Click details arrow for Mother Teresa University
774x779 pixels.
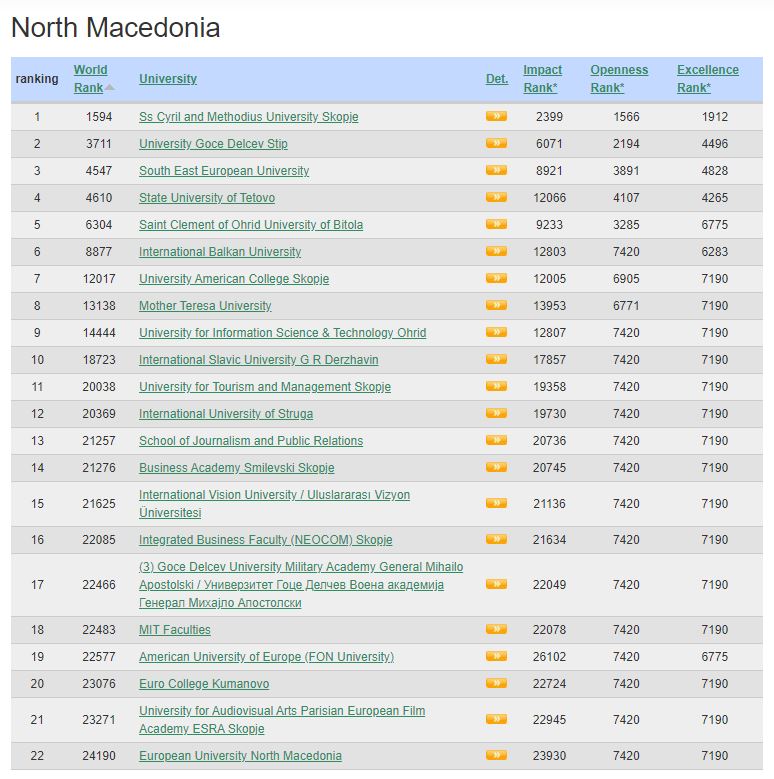(x=496, y=306)
